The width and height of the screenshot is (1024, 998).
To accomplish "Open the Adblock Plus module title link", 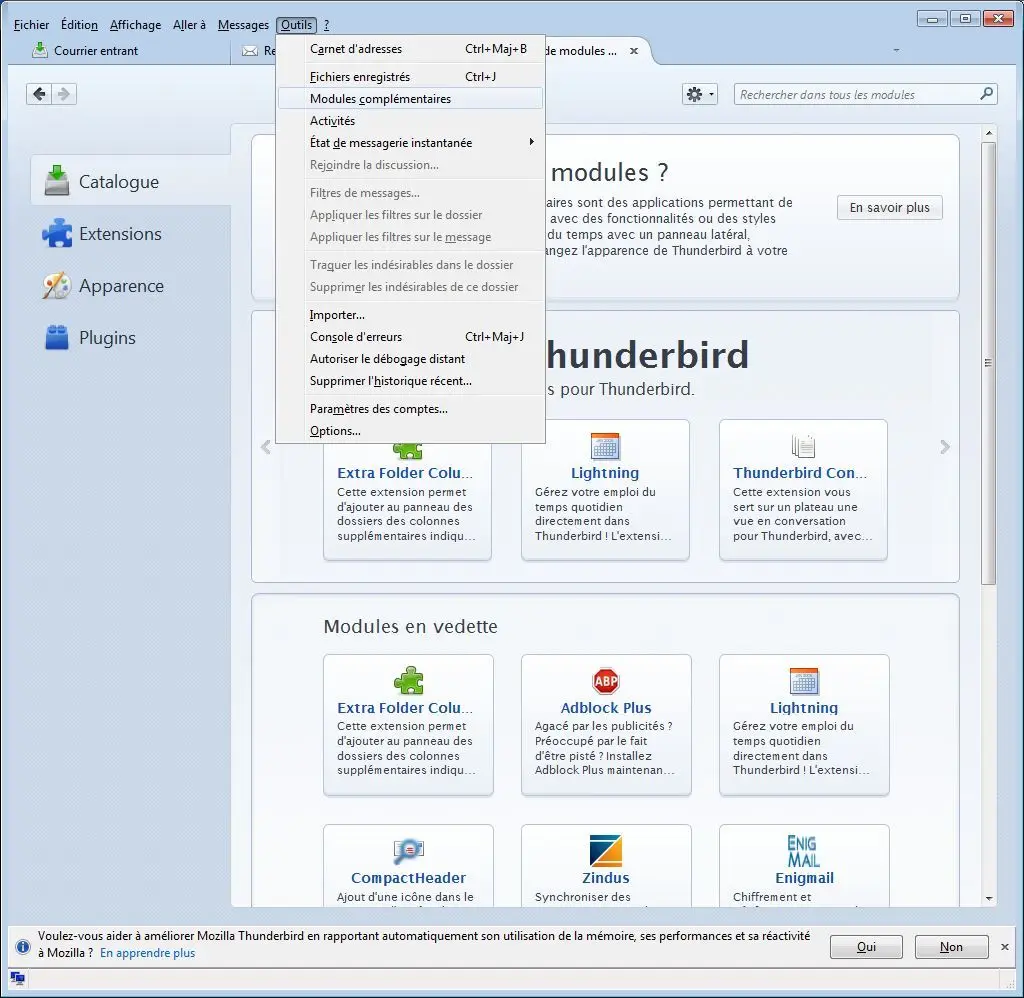I will pyautogui.click(x=606, y=707).
